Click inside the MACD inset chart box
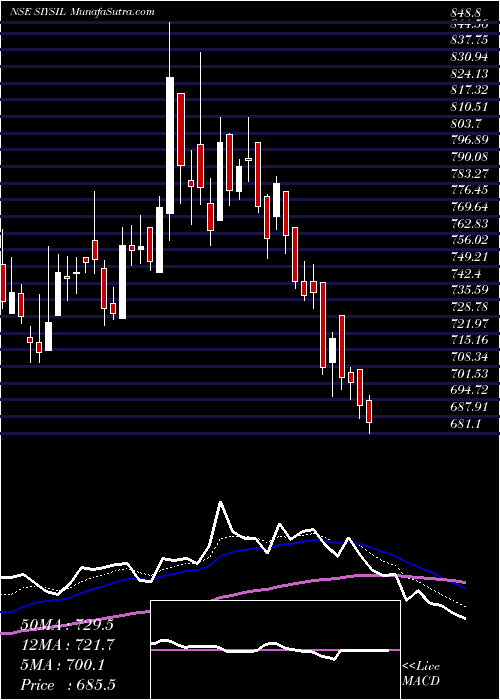The width and height of the screenshot is (500, 700). 275,650
